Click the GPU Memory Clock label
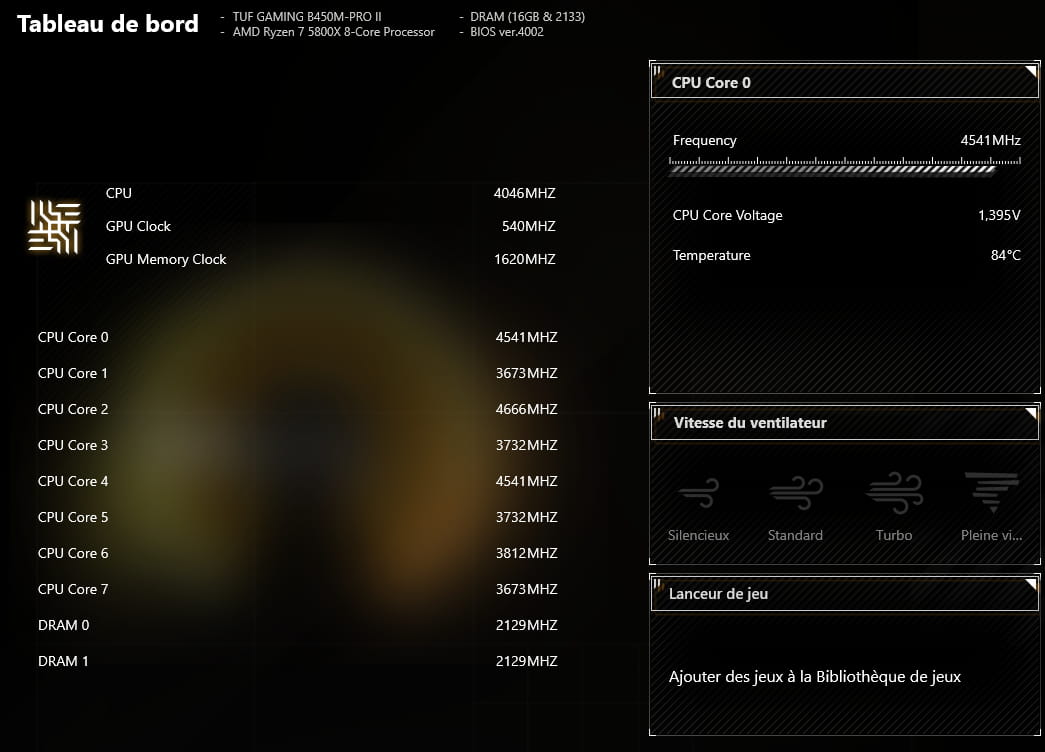 point(166,259)
